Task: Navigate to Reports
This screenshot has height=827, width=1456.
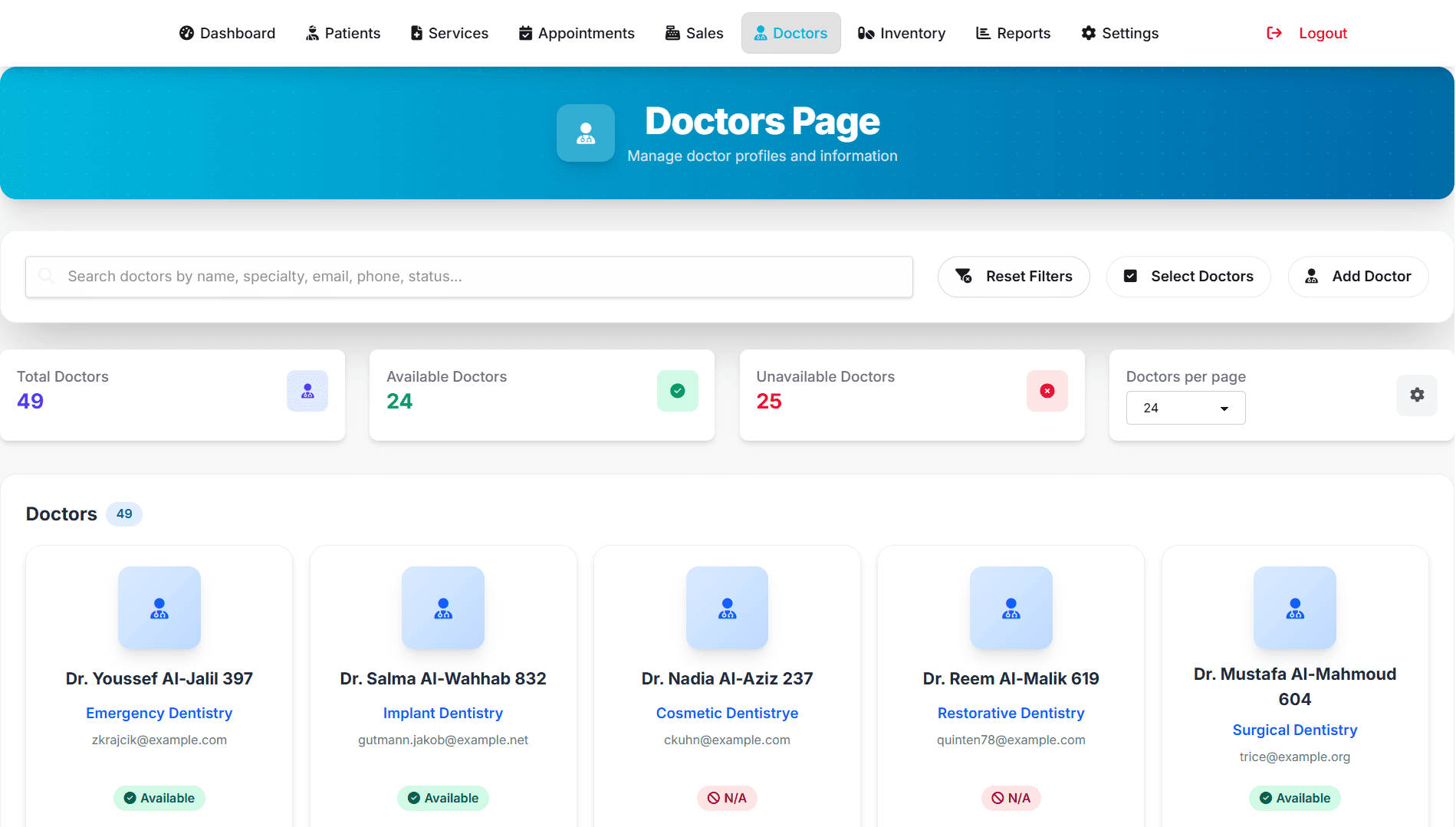Action: [x=1013, y=33]
